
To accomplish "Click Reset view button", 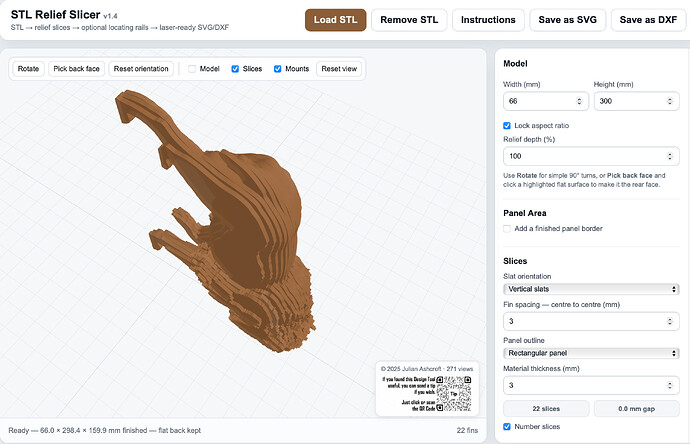I will 339,69.
